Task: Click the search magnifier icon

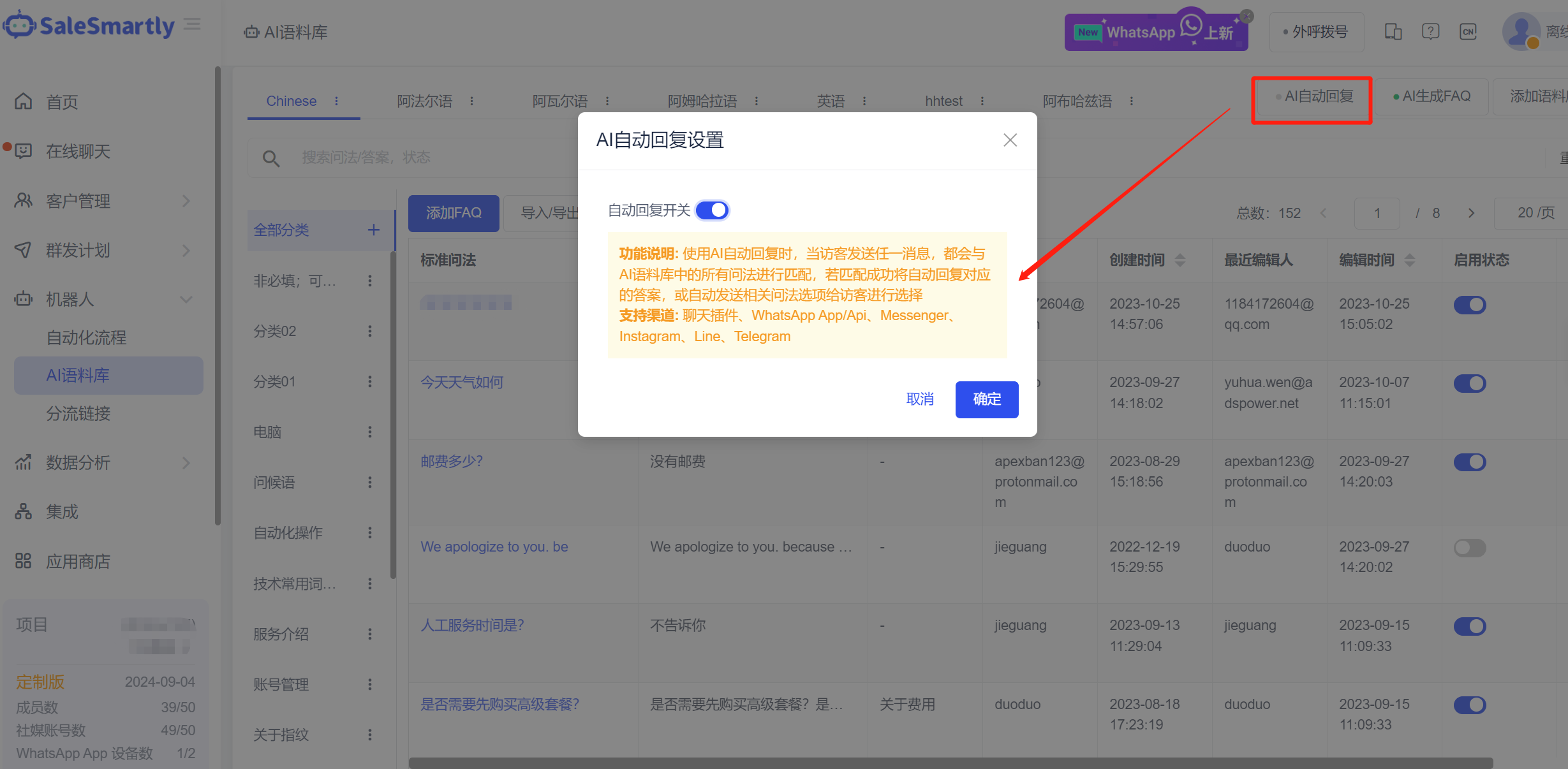Action: click(271, 158)
